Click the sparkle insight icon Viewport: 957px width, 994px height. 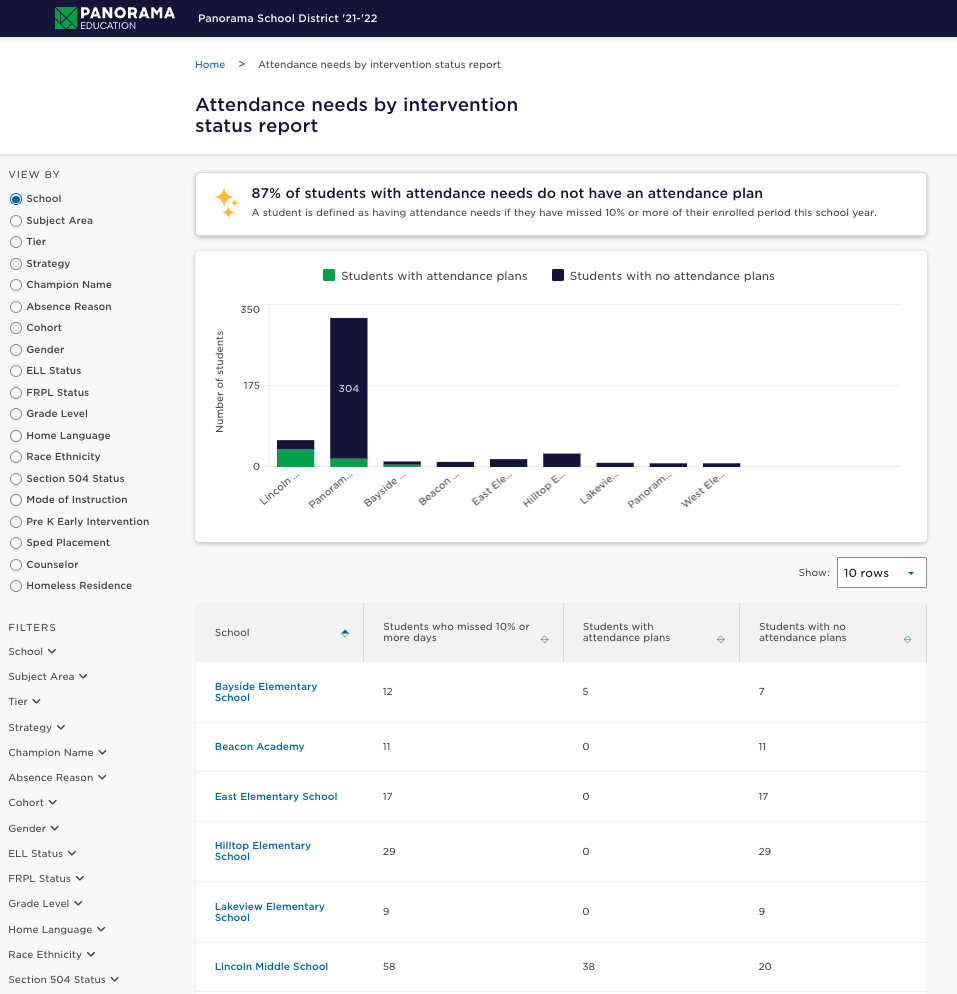point(226,203)
